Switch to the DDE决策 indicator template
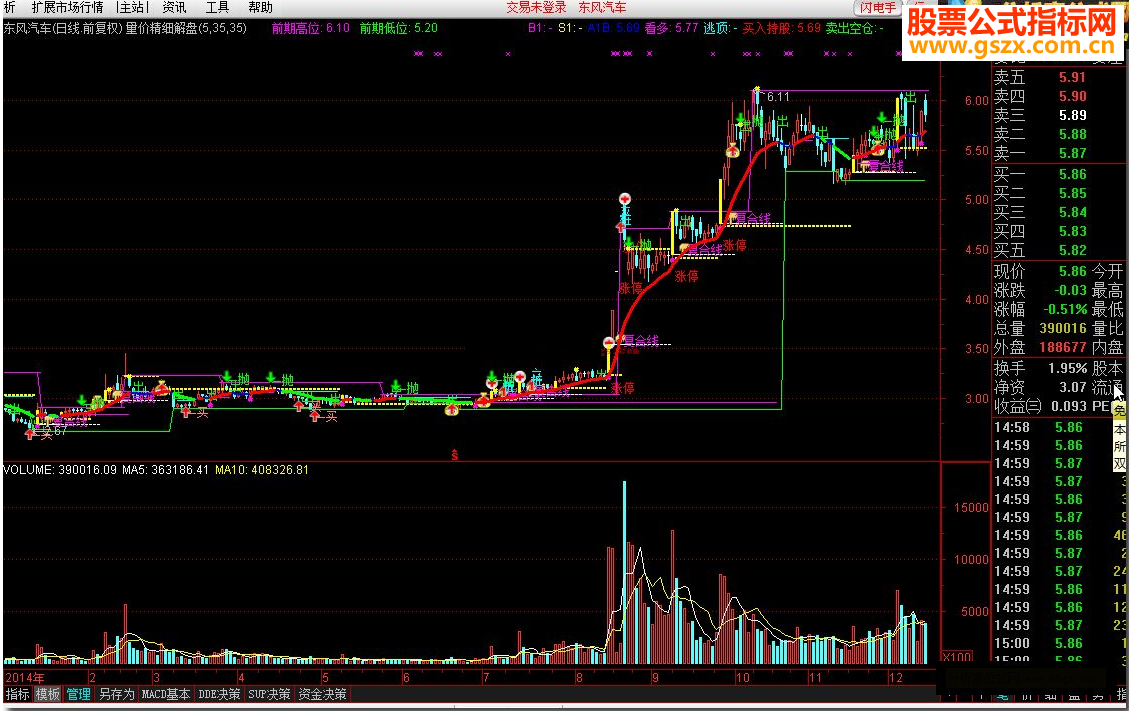 tap(219, 694)
